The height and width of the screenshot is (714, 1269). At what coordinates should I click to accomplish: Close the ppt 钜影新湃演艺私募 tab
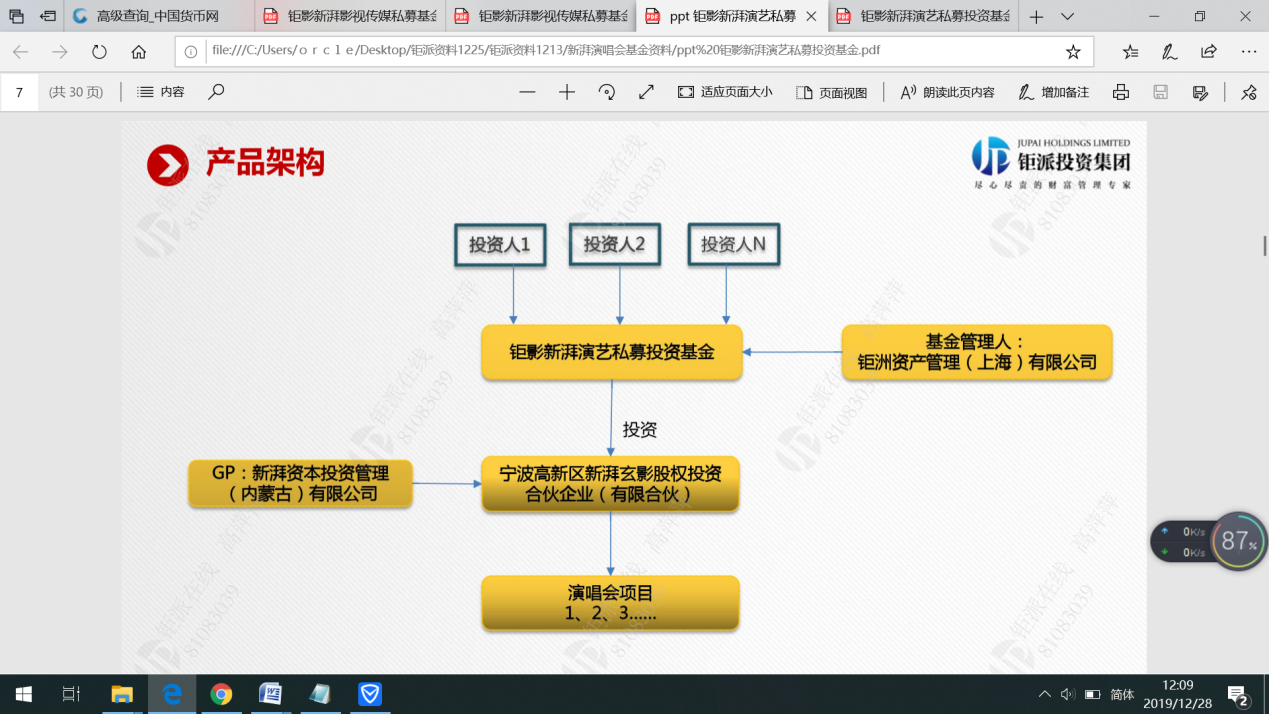coord(811,17)
